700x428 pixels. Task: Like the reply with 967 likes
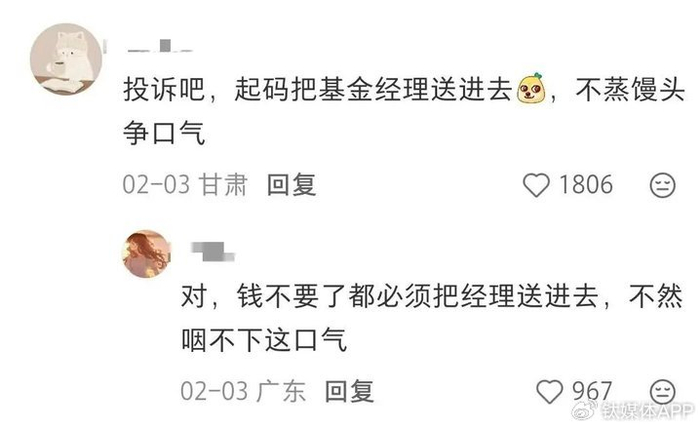pyautogui.click(x=549, y=392)
